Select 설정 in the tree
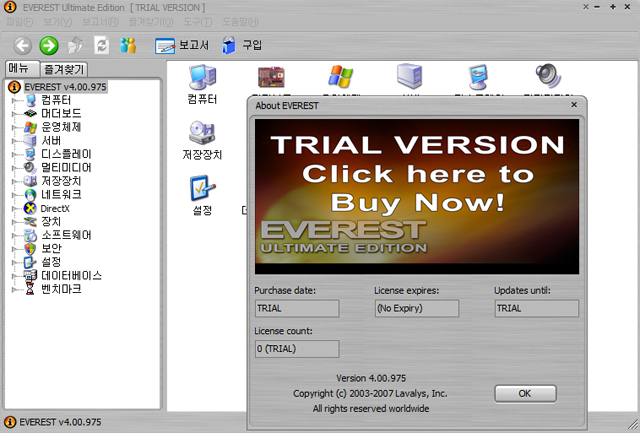This screenshot has width=640, height=433. pyautogui.click(x=51, y=262)
